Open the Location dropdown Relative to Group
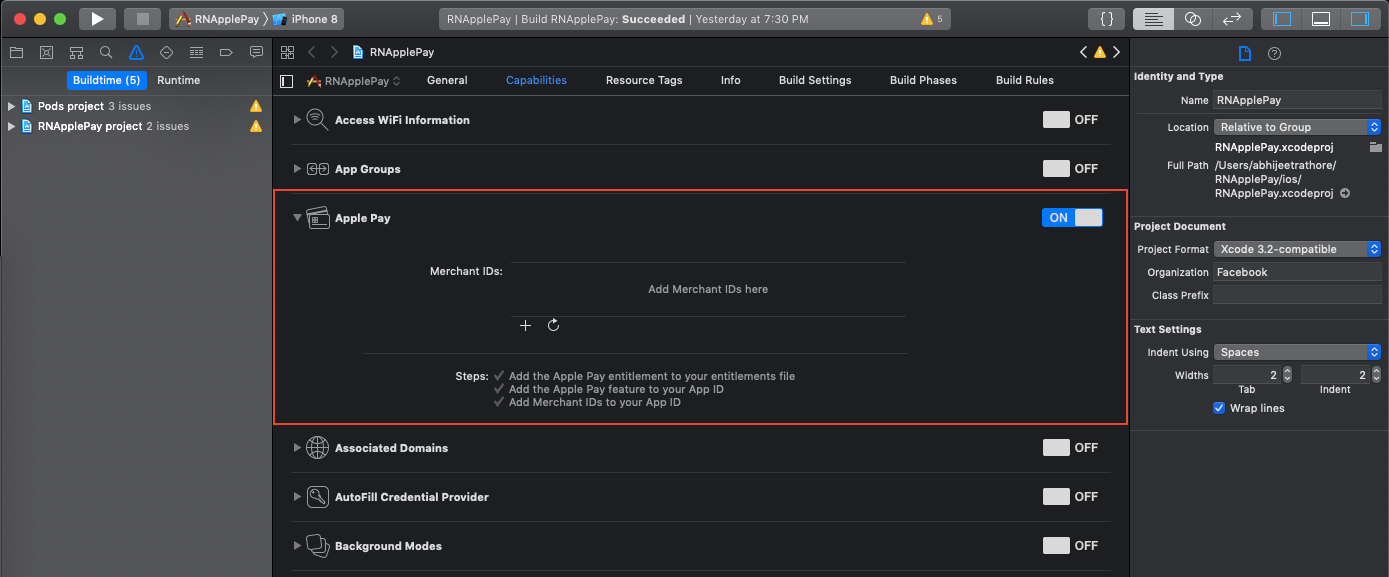The width and height of the screenshot is (1389, 577). pyautogui.click(x=1297, y=127)
